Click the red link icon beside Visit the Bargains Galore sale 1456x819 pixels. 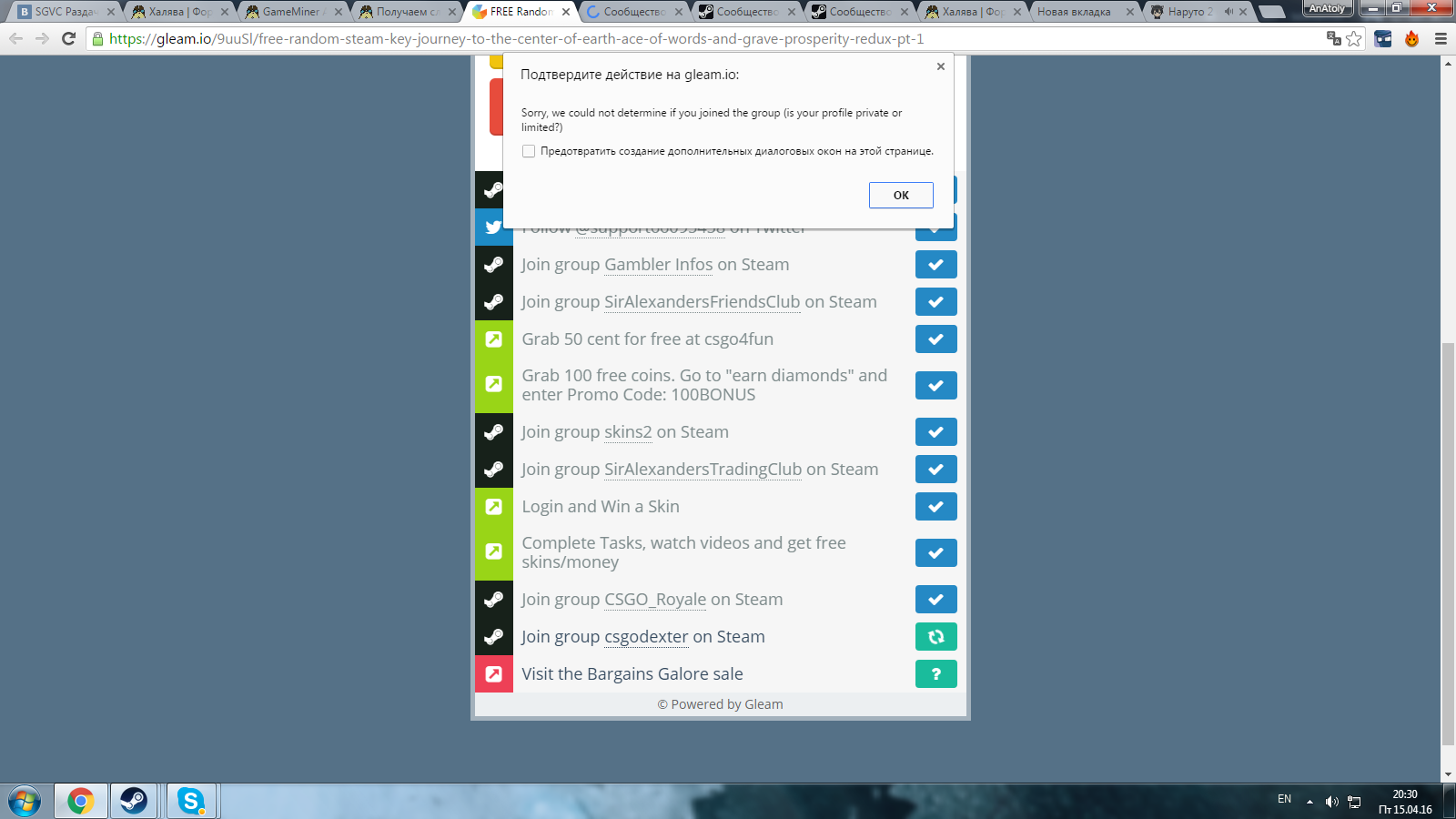click(493, 674)
